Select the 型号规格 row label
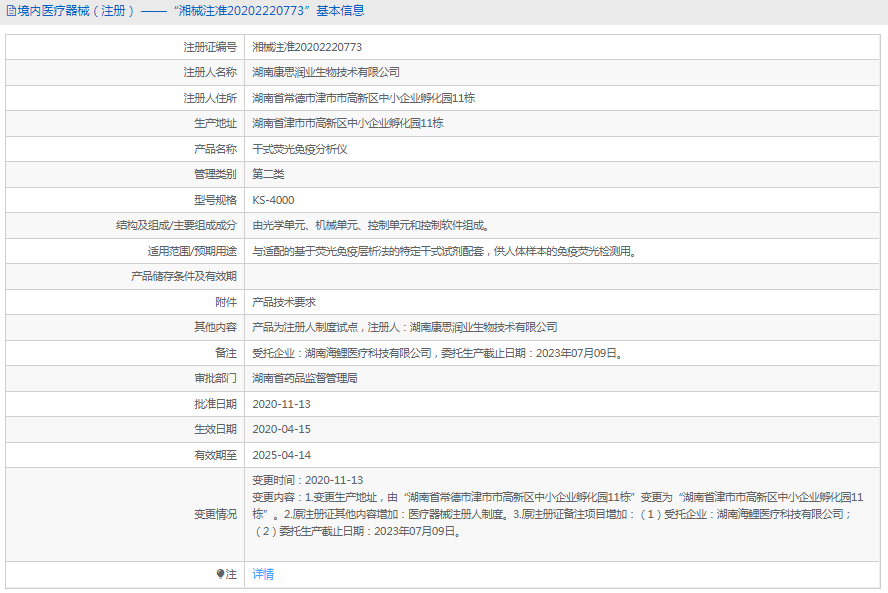The image size is (888, 593). [x=215, y=200]
